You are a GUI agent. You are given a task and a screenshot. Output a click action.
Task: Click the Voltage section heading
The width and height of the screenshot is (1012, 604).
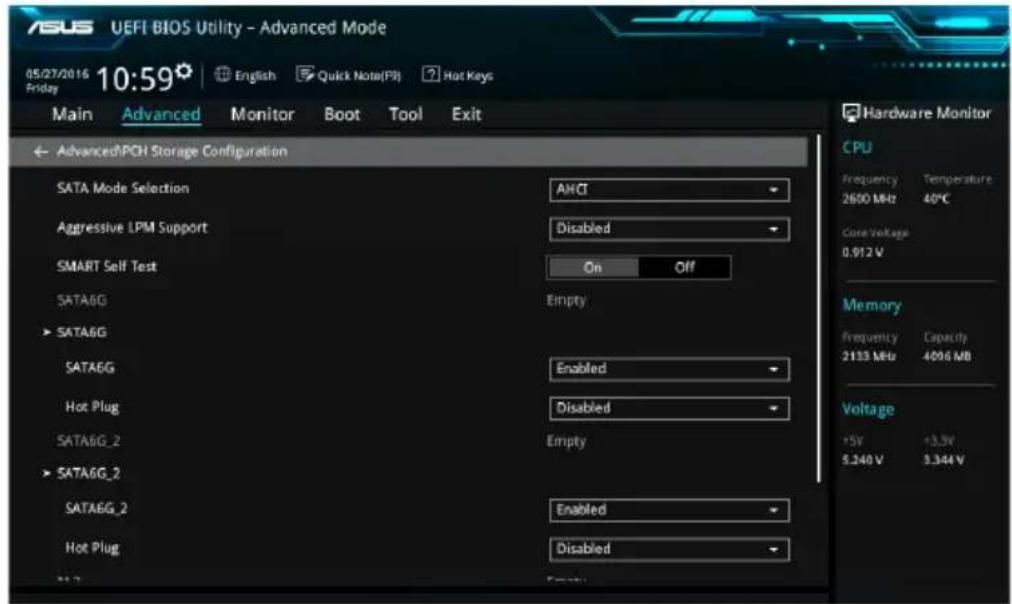click(x=868, y=409)
